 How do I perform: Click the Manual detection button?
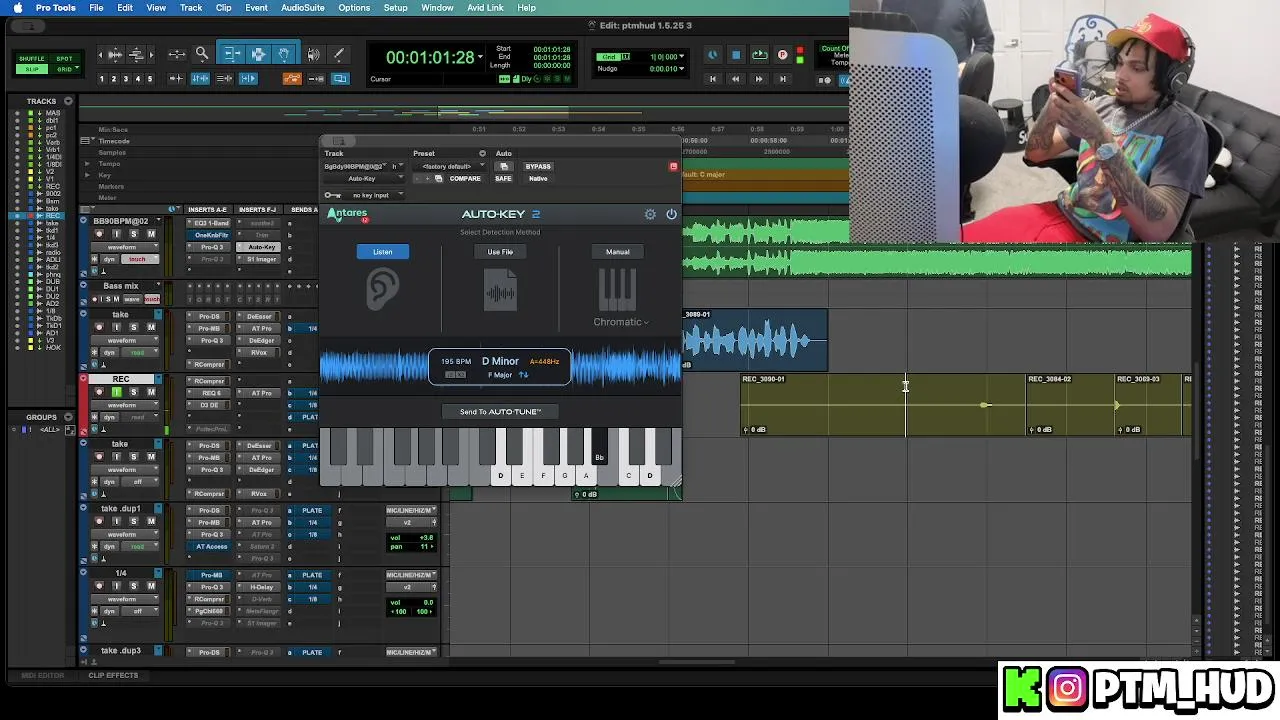617,252
